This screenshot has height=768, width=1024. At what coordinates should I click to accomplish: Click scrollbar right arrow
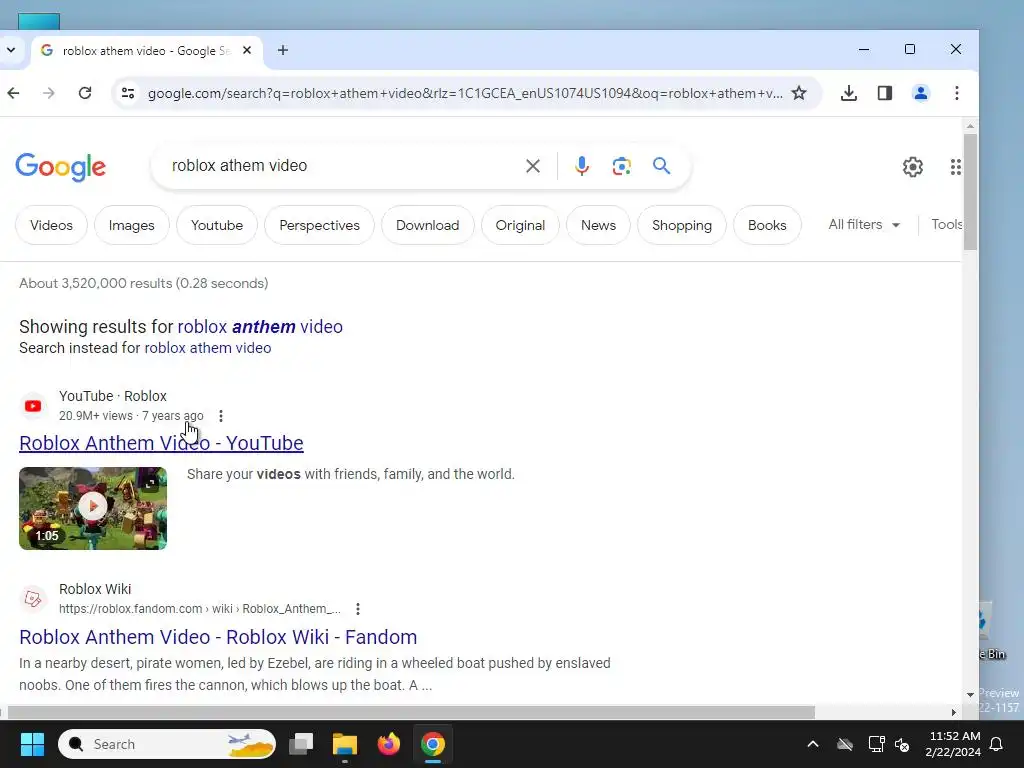(x=954, y=712)
